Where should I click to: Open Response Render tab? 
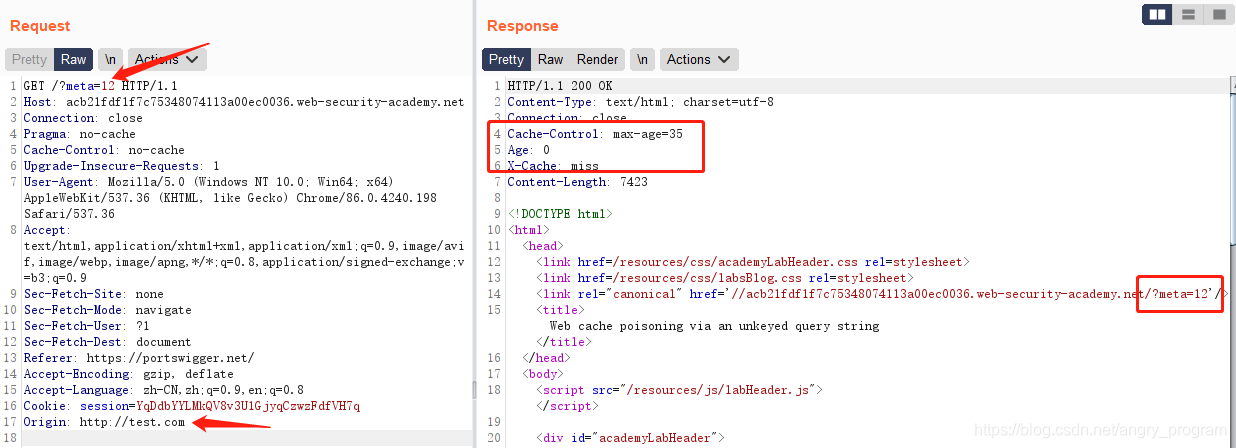598,60
